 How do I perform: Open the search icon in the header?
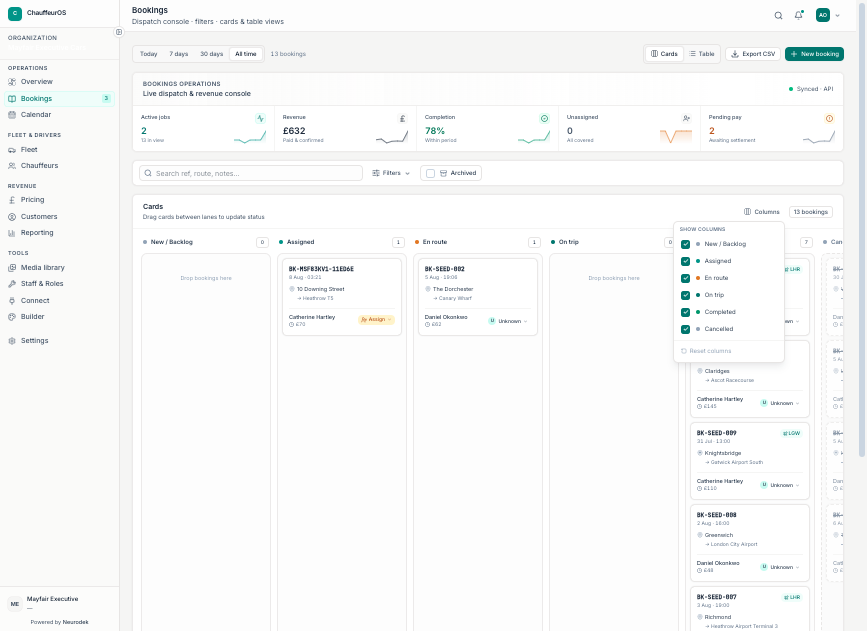click(x=778, y=15)
